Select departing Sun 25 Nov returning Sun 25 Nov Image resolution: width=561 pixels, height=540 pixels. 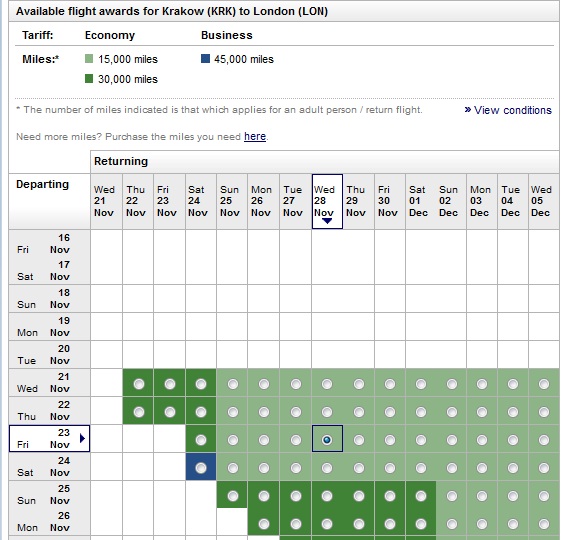(x=233, y=496)
